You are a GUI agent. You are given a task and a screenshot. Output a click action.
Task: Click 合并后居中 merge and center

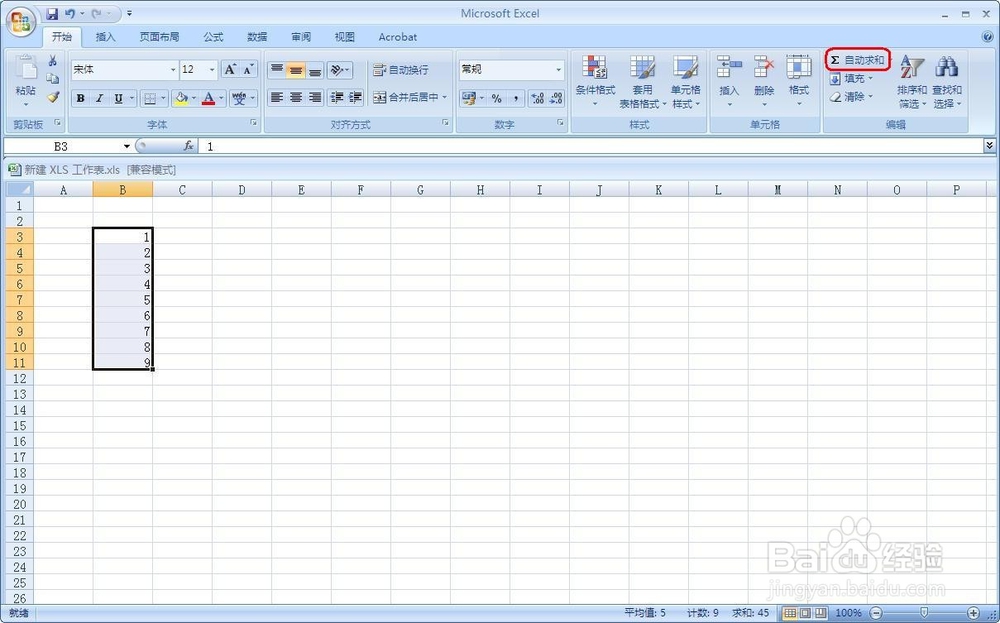click(406, 98)
